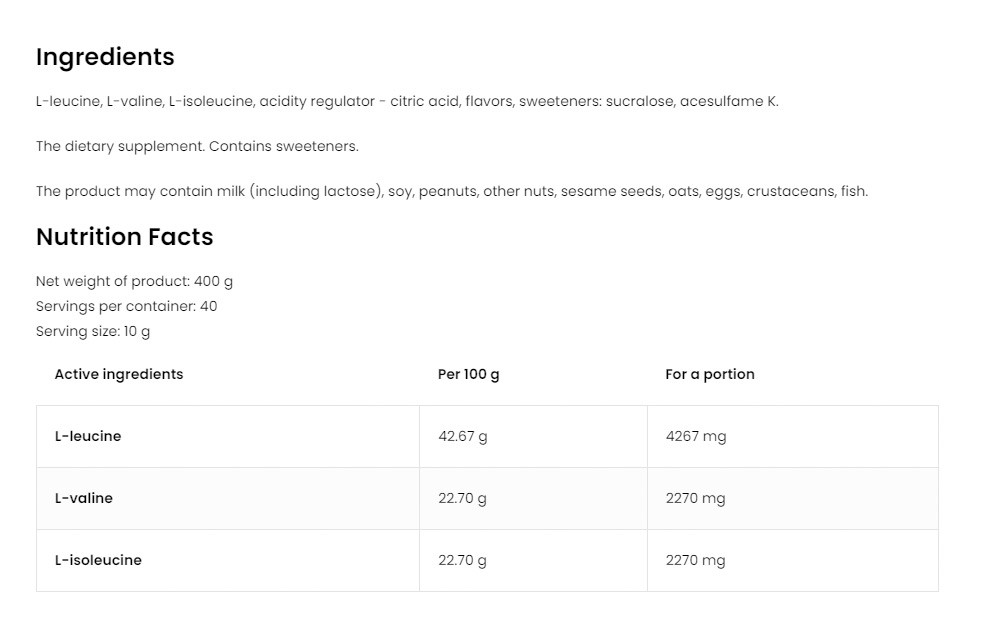The height and width of the screenshot is (644, 982).
Task: Select the L-isoleucine row label
Action: [98, 560]
